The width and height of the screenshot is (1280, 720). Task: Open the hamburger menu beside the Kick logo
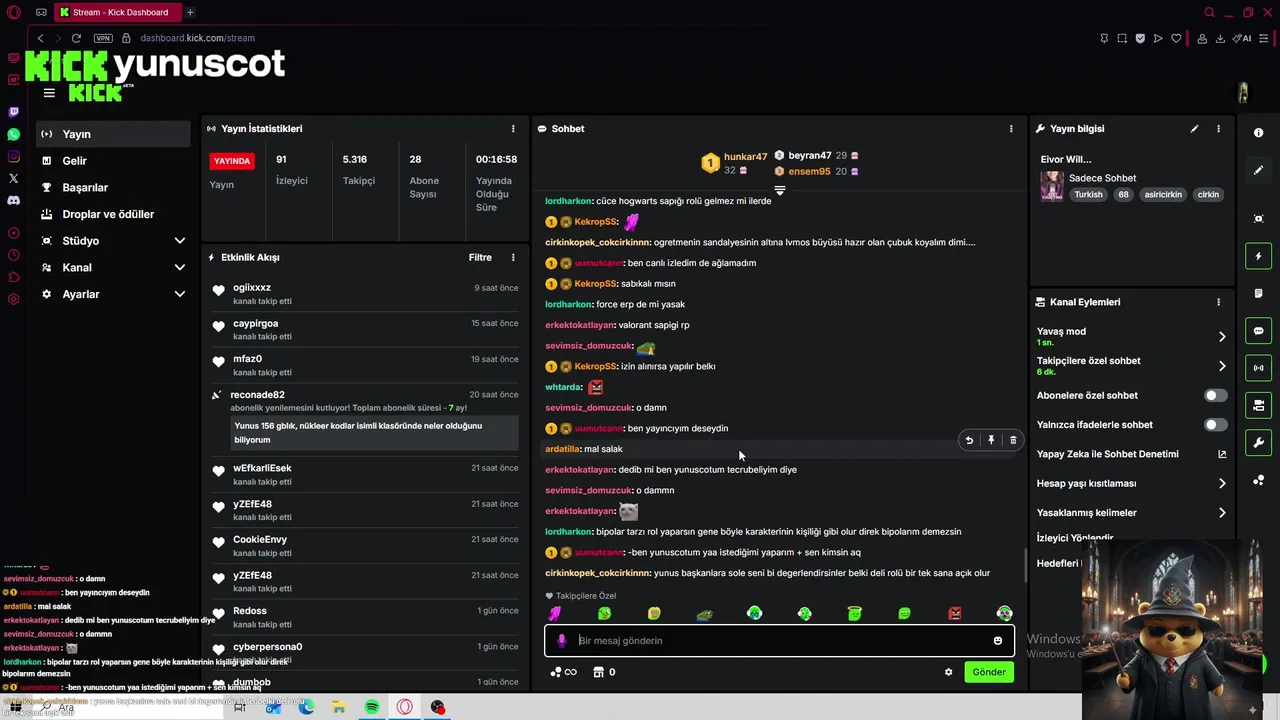pyautogui.click(x=49, y=93)
